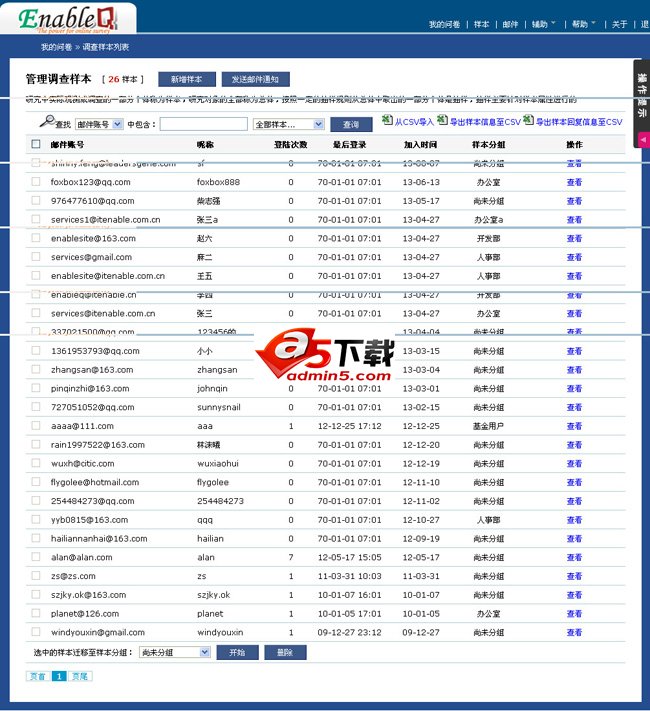Click the Excel icon before 导出样本回复信息至CSV
This screenshot has width=650, height=711.
[528, 120]
